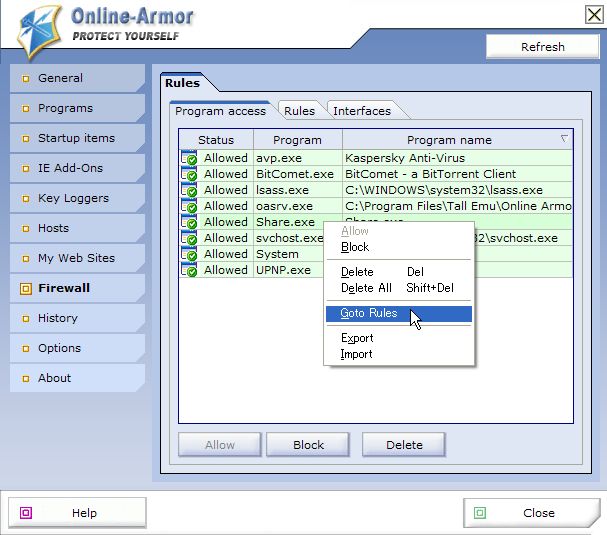Click the Tall Emu\Online Armor path

(458, 206)
